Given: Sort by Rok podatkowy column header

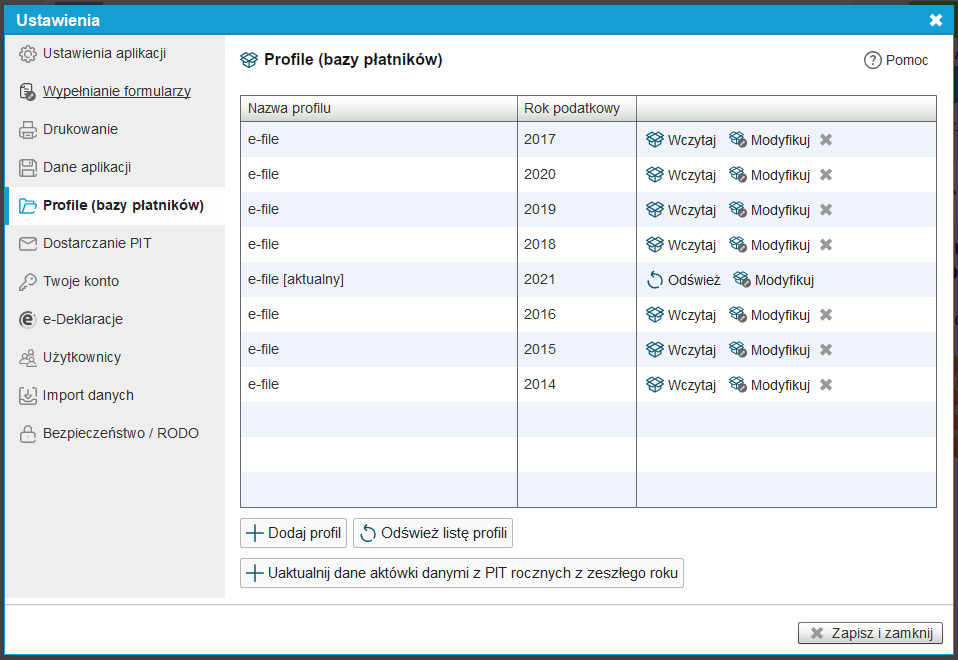Looking at the screenshot, I should point(572,108).
